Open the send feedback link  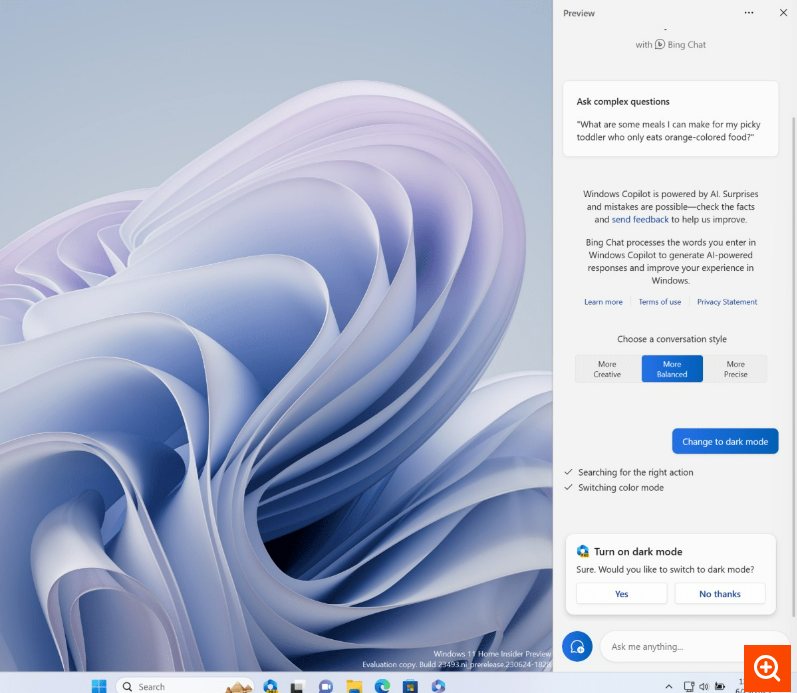[x=640, y=219]
